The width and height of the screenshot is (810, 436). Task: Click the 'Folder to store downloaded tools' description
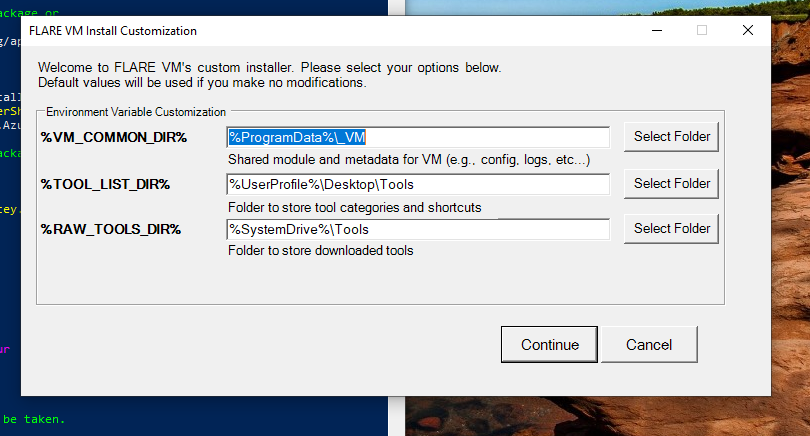pos(320,251)
